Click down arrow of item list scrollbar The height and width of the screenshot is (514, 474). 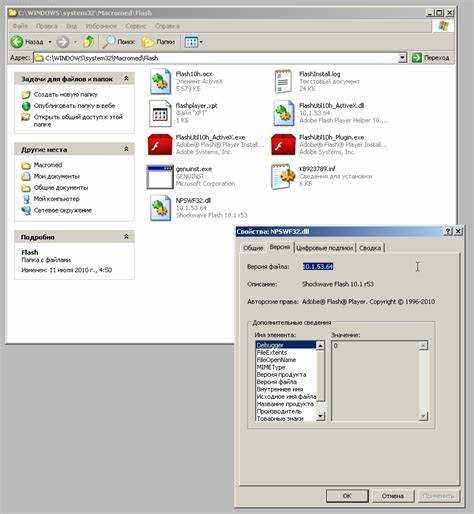point(320,416)
